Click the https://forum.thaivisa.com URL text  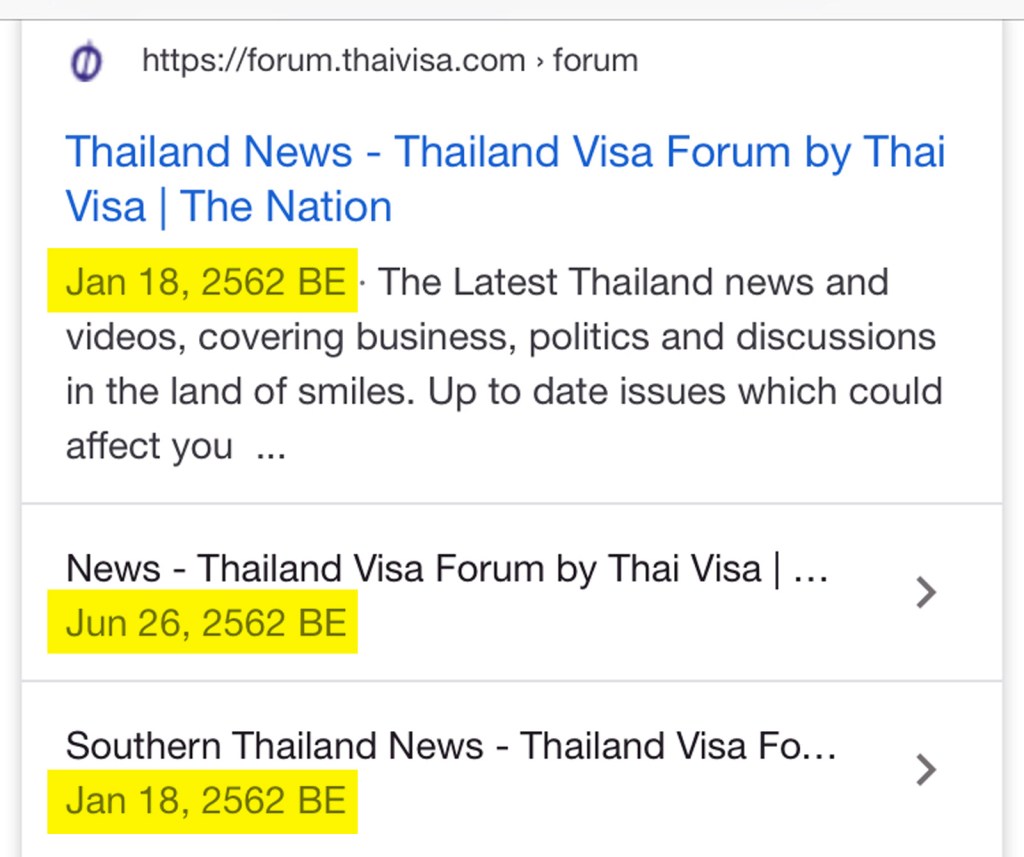(x=333, y=61)
